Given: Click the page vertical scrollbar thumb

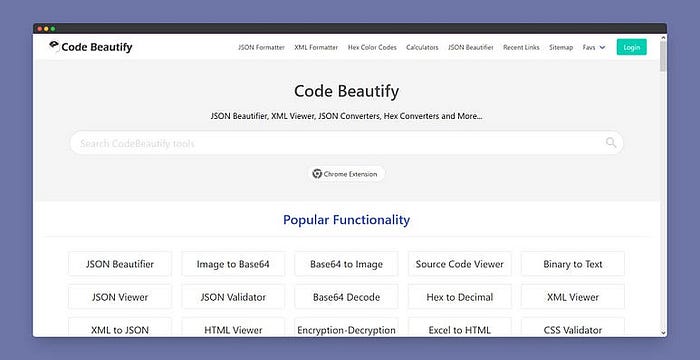Looking at the screenshot, I should point(663,56).
